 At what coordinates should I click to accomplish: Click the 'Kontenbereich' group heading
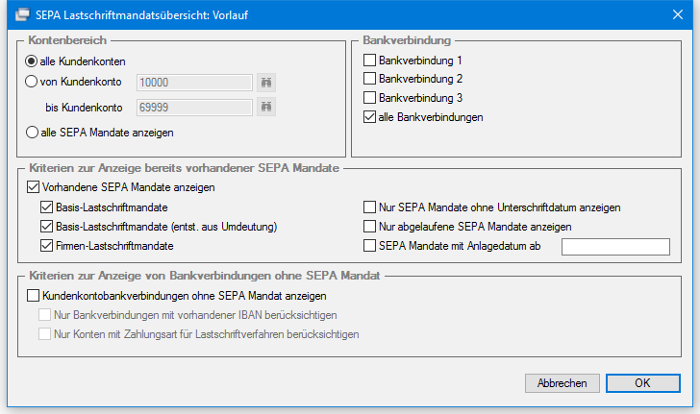pos(67,40)
